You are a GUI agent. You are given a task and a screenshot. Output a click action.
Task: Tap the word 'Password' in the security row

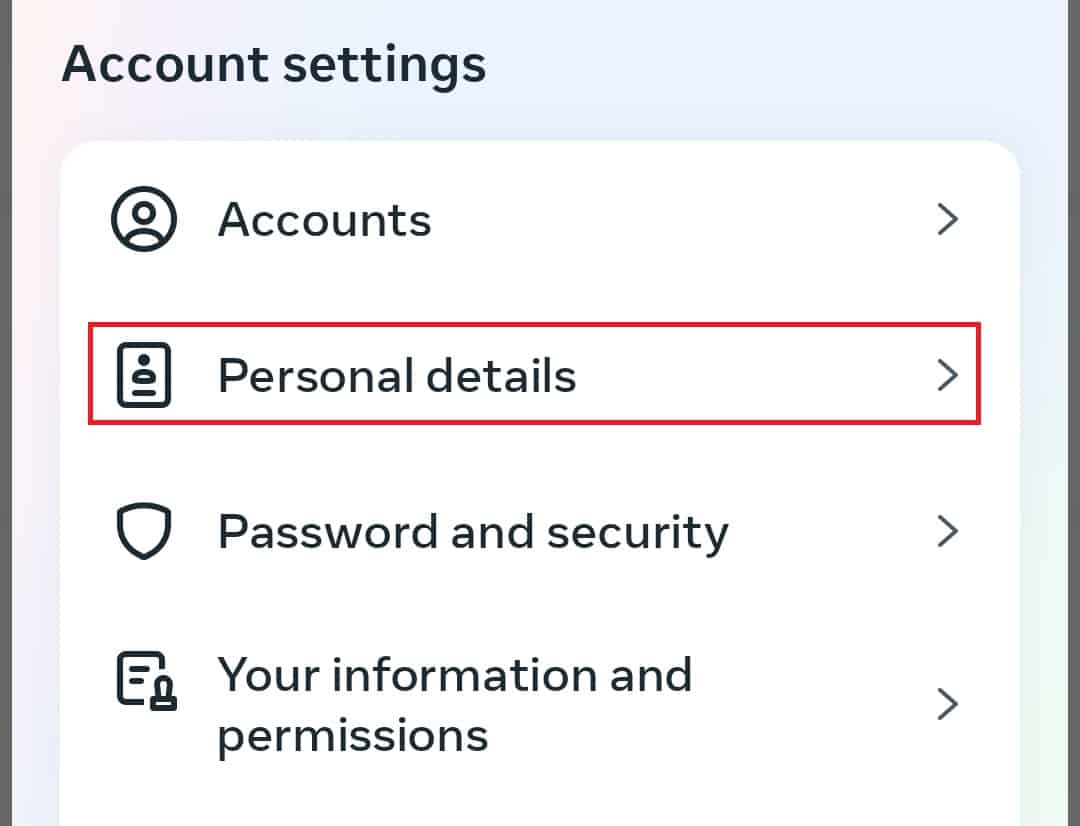point(326,531)
